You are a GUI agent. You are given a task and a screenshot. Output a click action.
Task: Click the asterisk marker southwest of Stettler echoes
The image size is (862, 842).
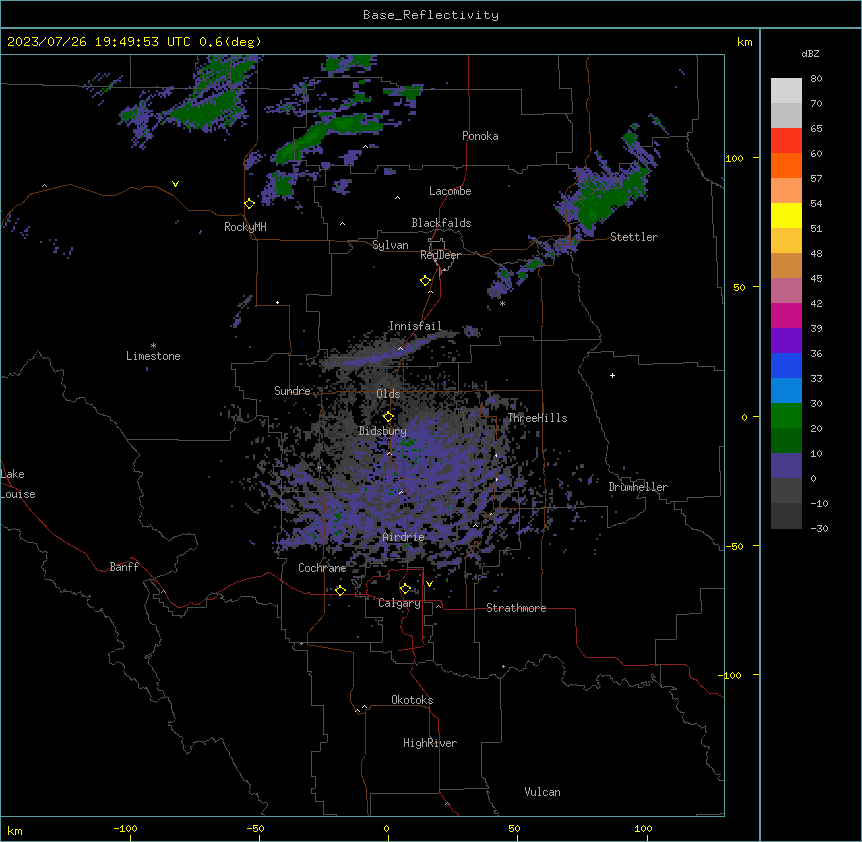click(x=502, y=303)
